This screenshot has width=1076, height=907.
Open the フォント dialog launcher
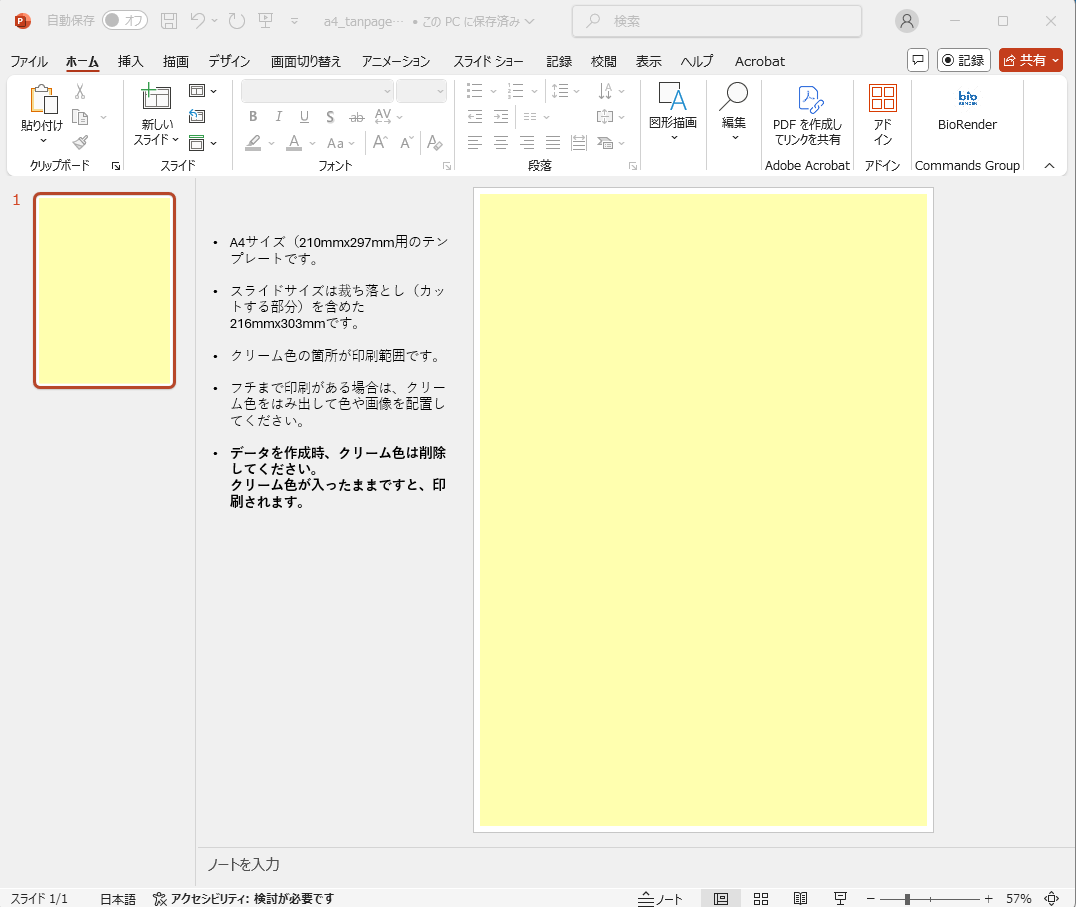[x=446, y=165]
